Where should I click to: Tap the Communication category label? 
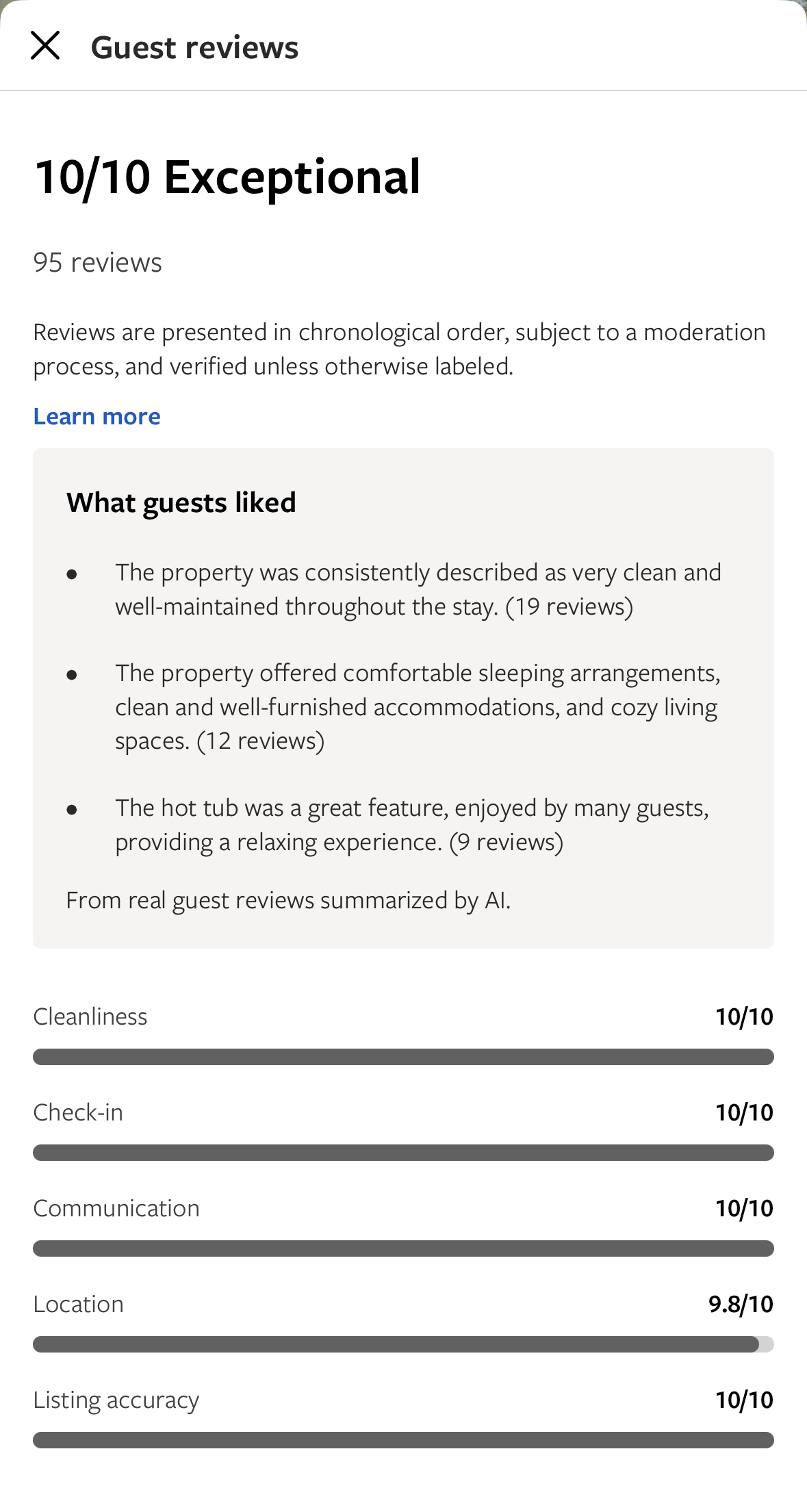coord(116,1208)
